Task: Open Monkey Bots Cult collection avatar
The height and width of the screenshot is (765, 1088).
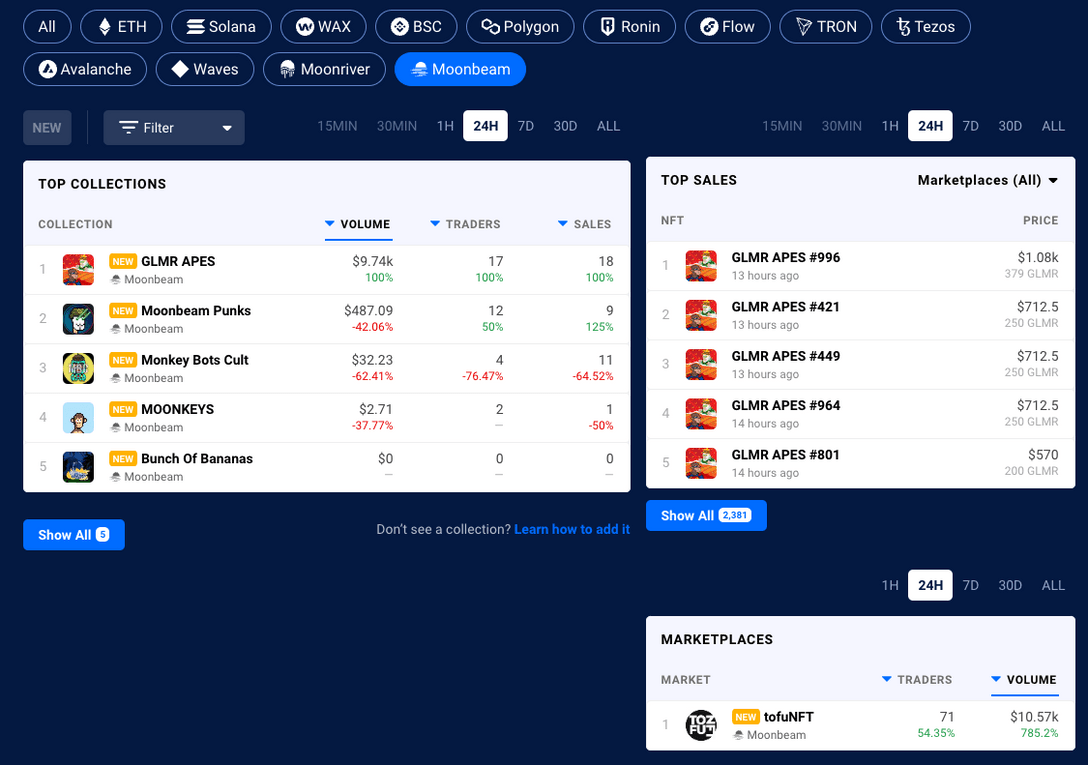Action: coord(78,368)
